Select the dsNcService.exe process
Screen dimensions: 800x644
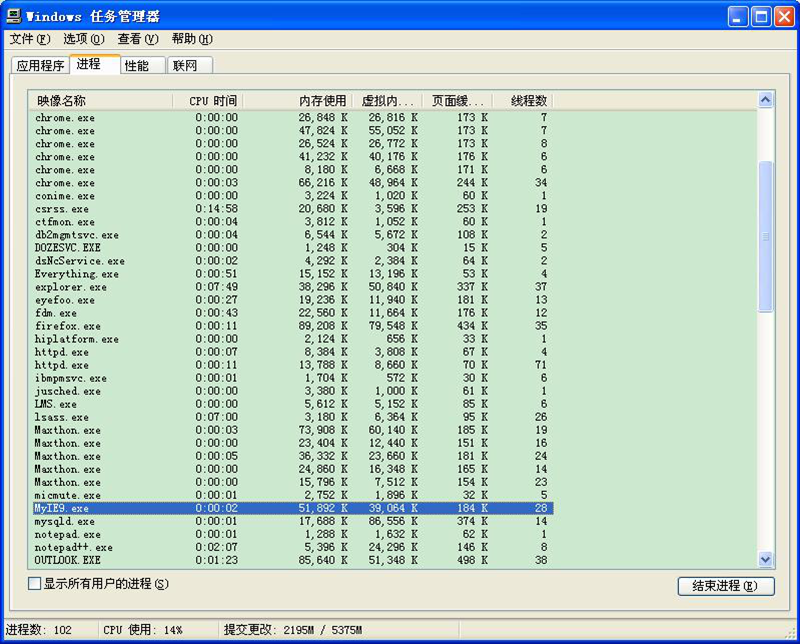point(293,261)
